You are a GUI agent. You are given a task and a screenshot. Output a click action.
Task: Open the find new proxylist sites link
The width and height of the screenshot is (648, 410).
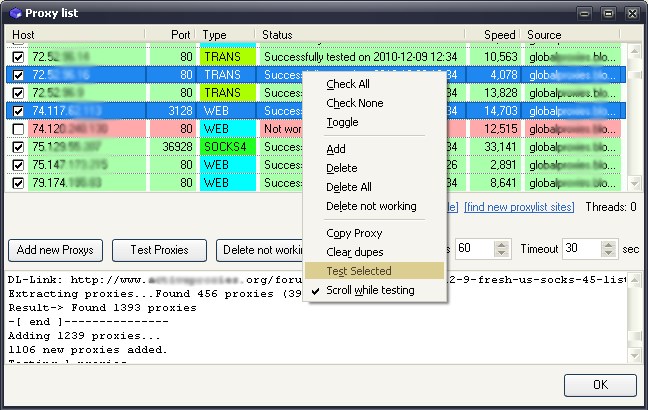pos(519,207)
